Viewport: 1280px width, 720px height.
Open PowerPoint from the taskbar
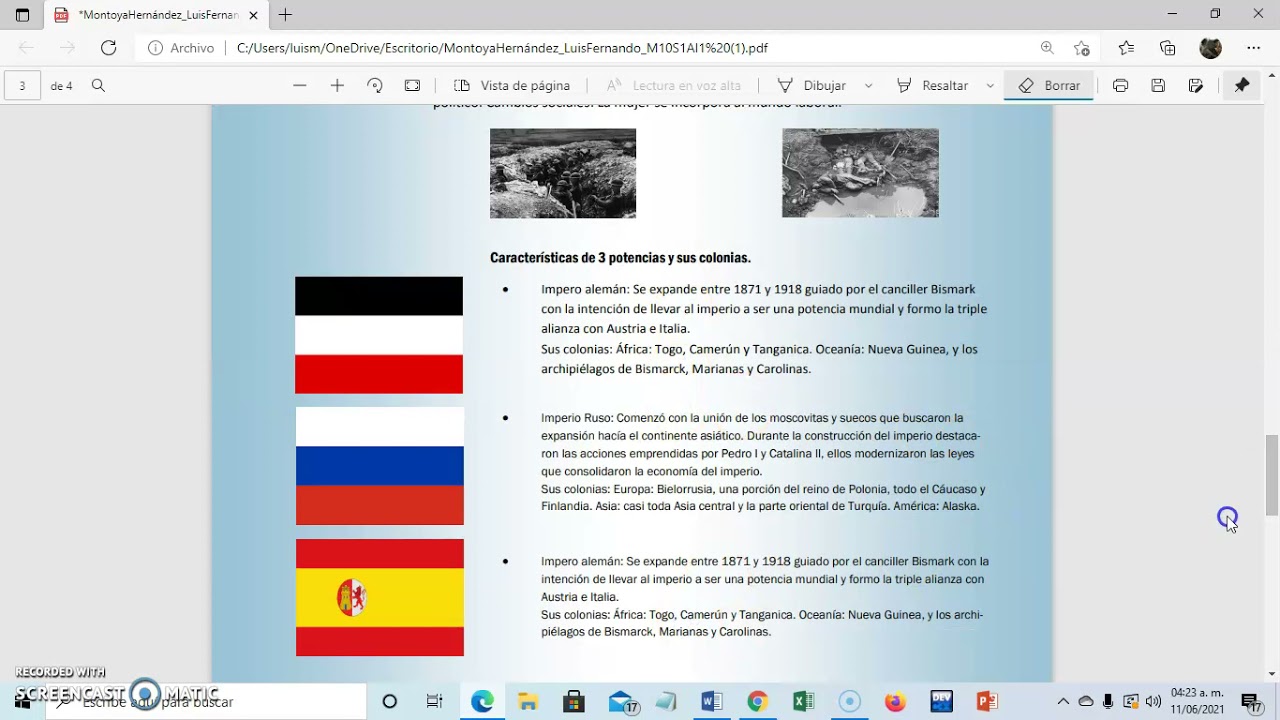point(987,702)
